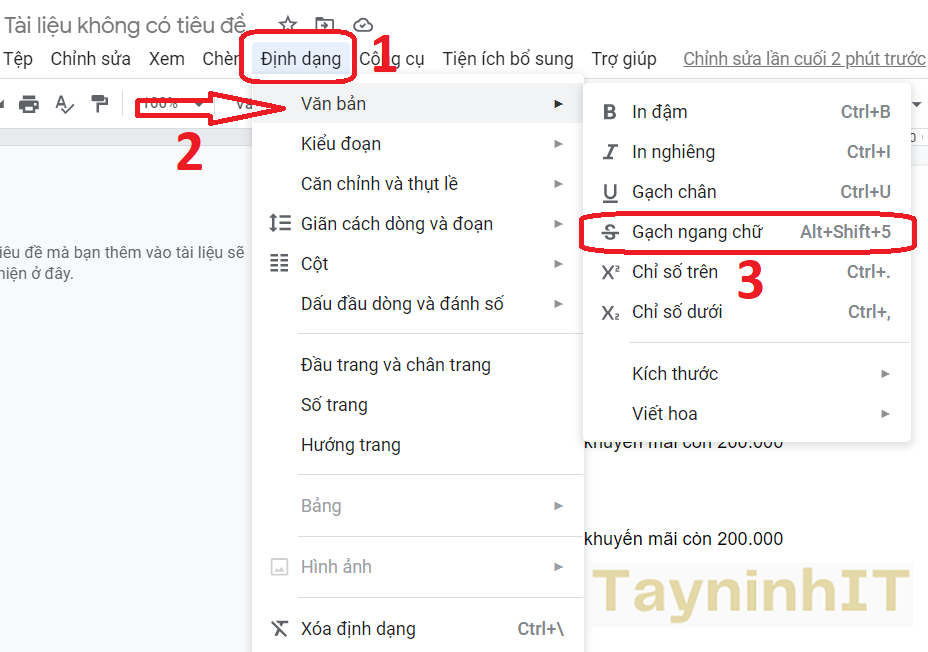Apply In nghiêng italic formatting
The height and width of the screenshot is (652, 928).
pos(673,152)
